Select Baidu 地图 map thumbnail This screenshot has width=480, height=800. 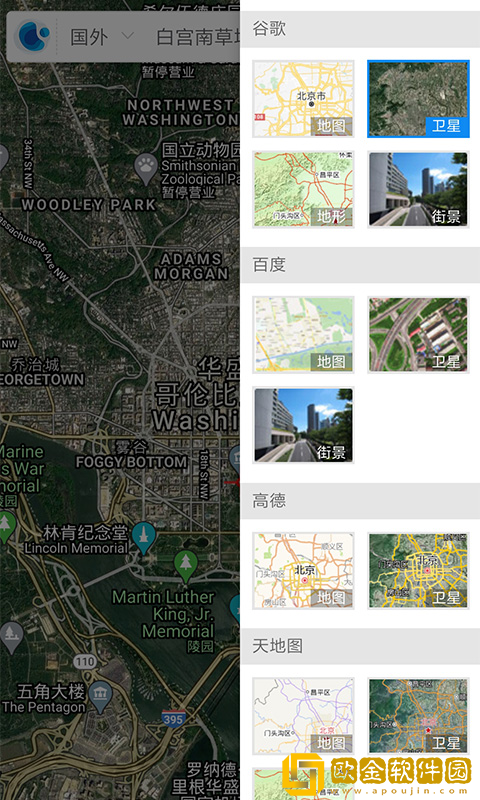[304, 335]
